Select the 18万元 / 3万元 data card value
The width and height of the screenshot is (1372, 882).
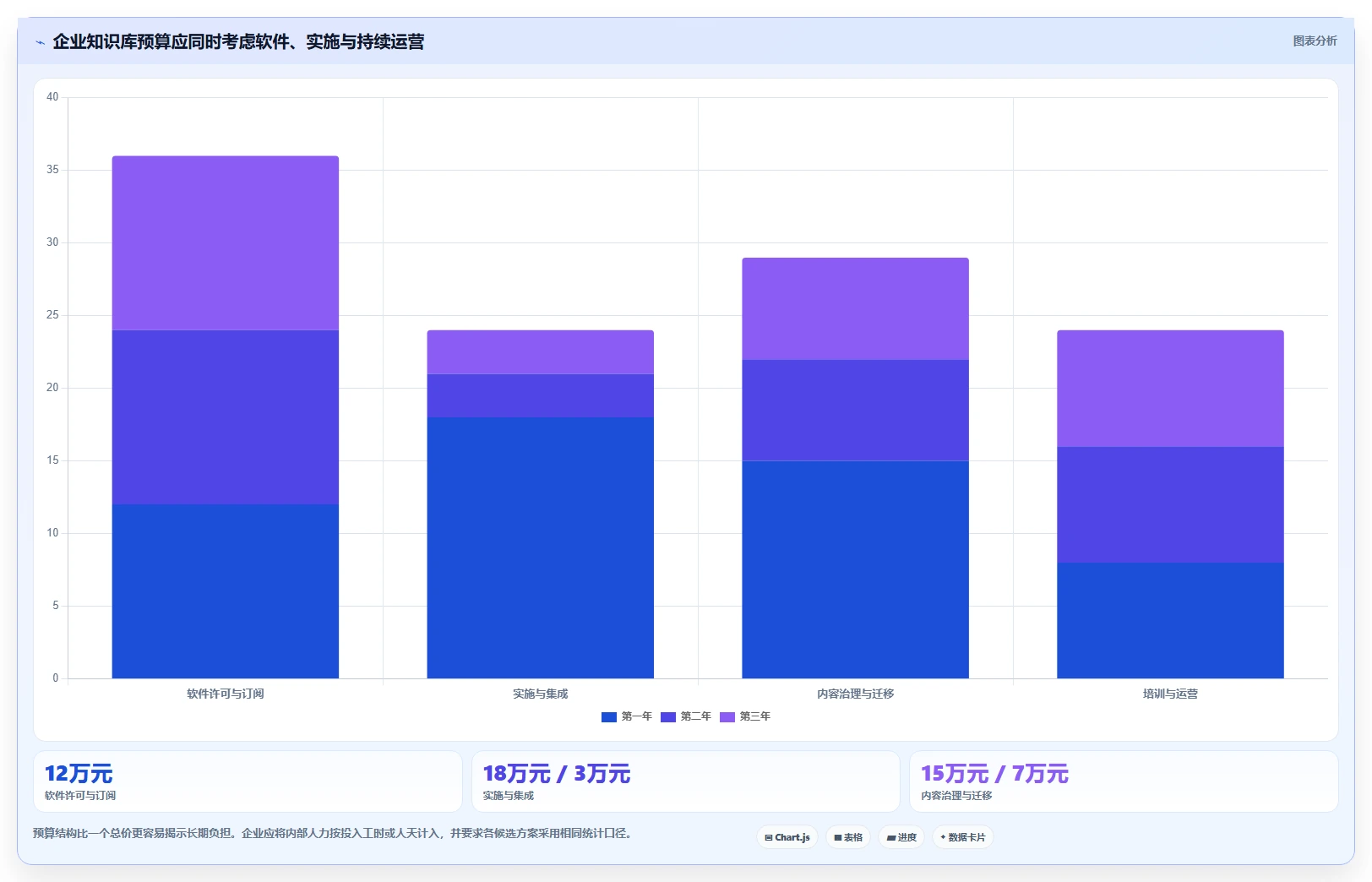[557, 774]
